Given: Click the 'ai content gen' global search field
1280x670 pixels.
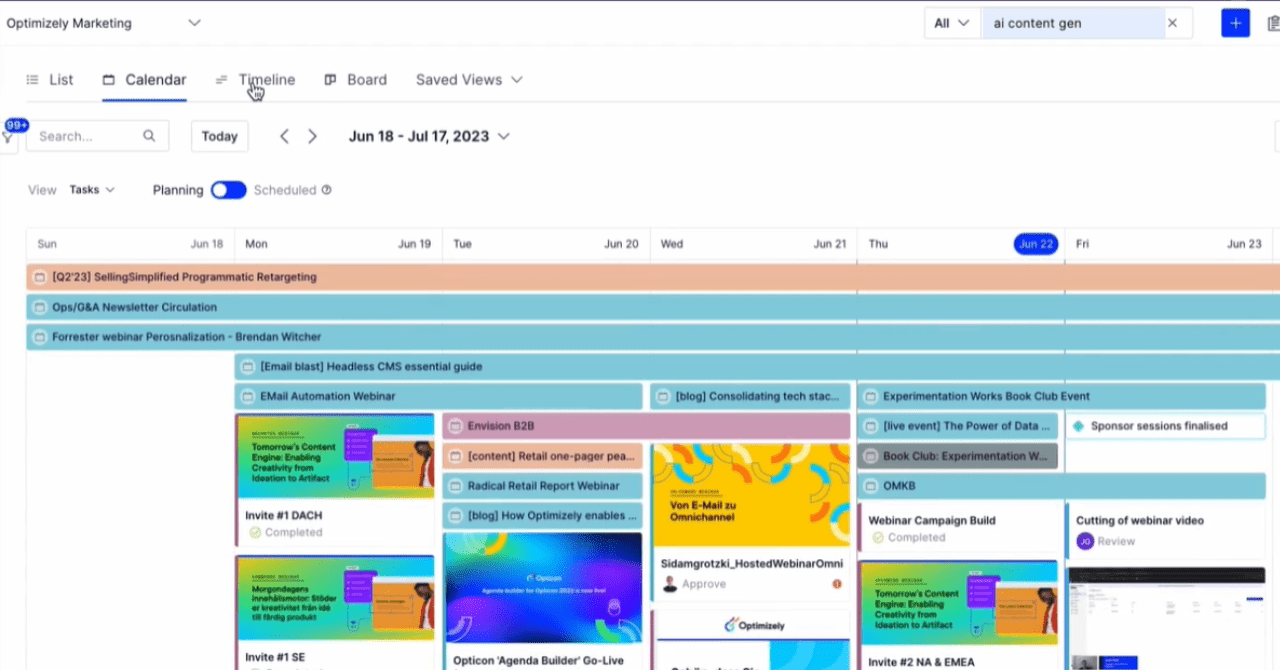Looking at the screenshot, I should (x=1072, y=23).
